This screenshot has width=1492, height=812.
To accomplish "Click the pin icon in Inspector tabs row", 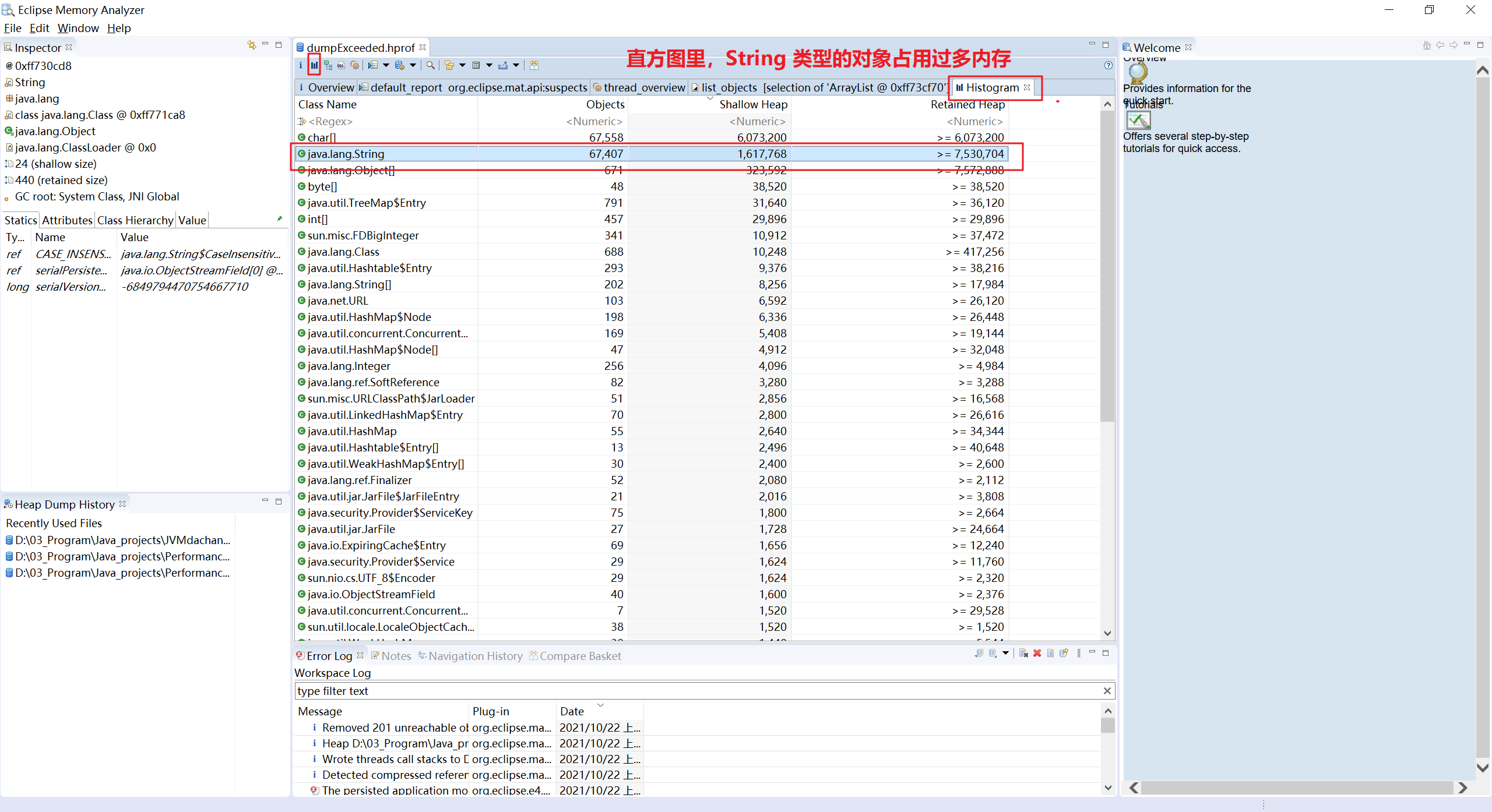I will tap(280, 219).
